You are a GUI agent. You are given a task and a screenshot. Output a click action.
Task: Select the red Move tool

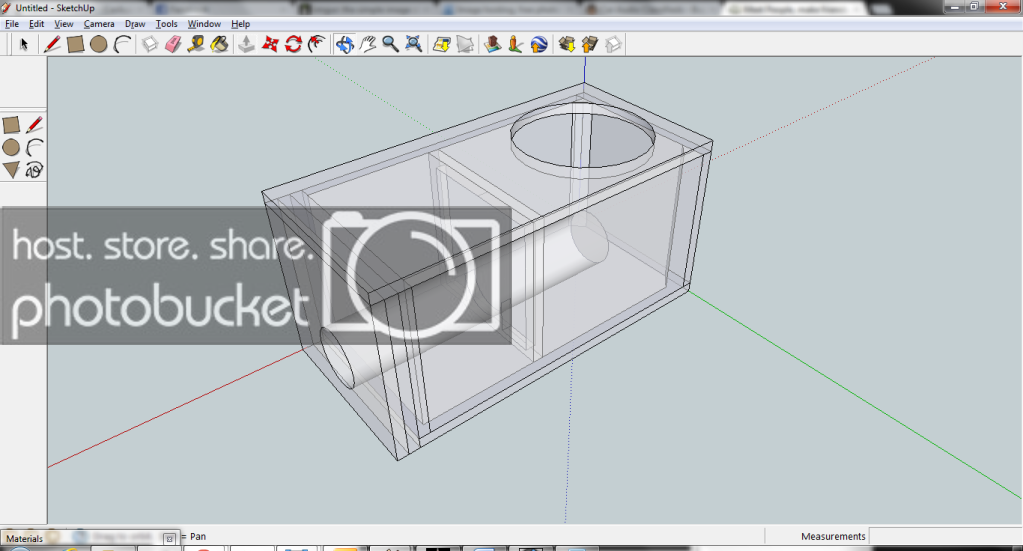pos(269,44)
